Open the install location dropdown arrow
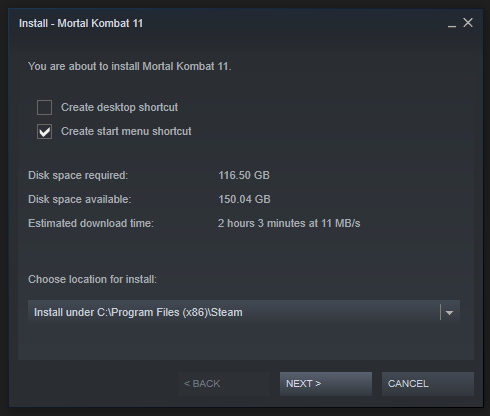 click(449, 313)
